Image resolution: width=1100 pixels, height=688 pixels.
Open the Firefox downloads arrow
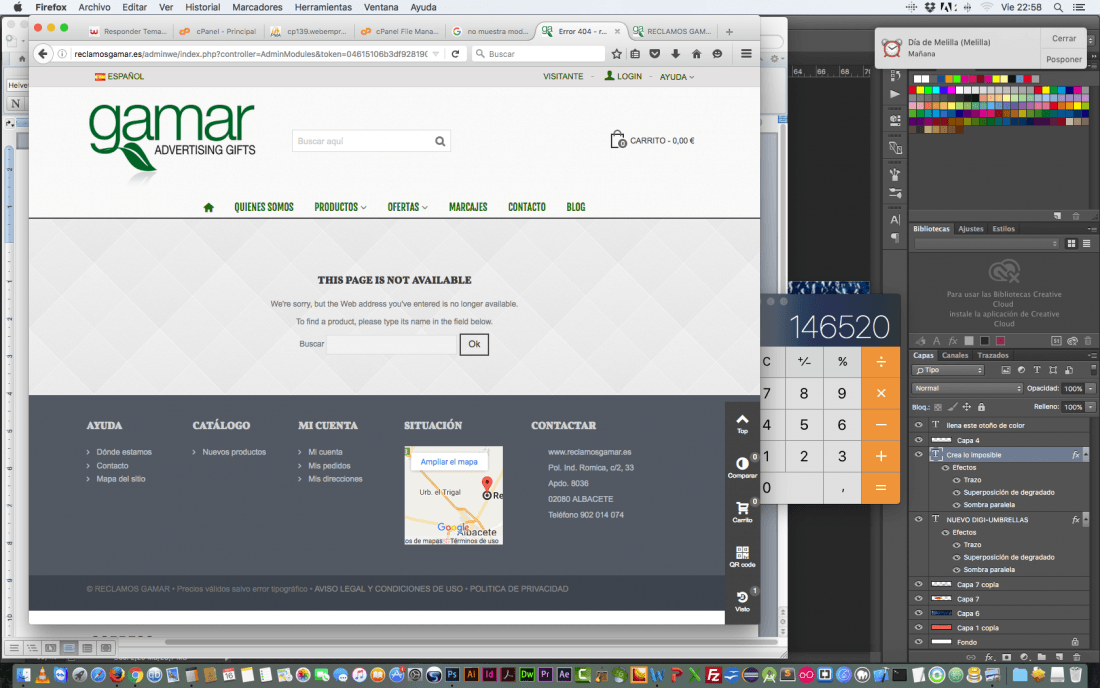pos(676,53)
